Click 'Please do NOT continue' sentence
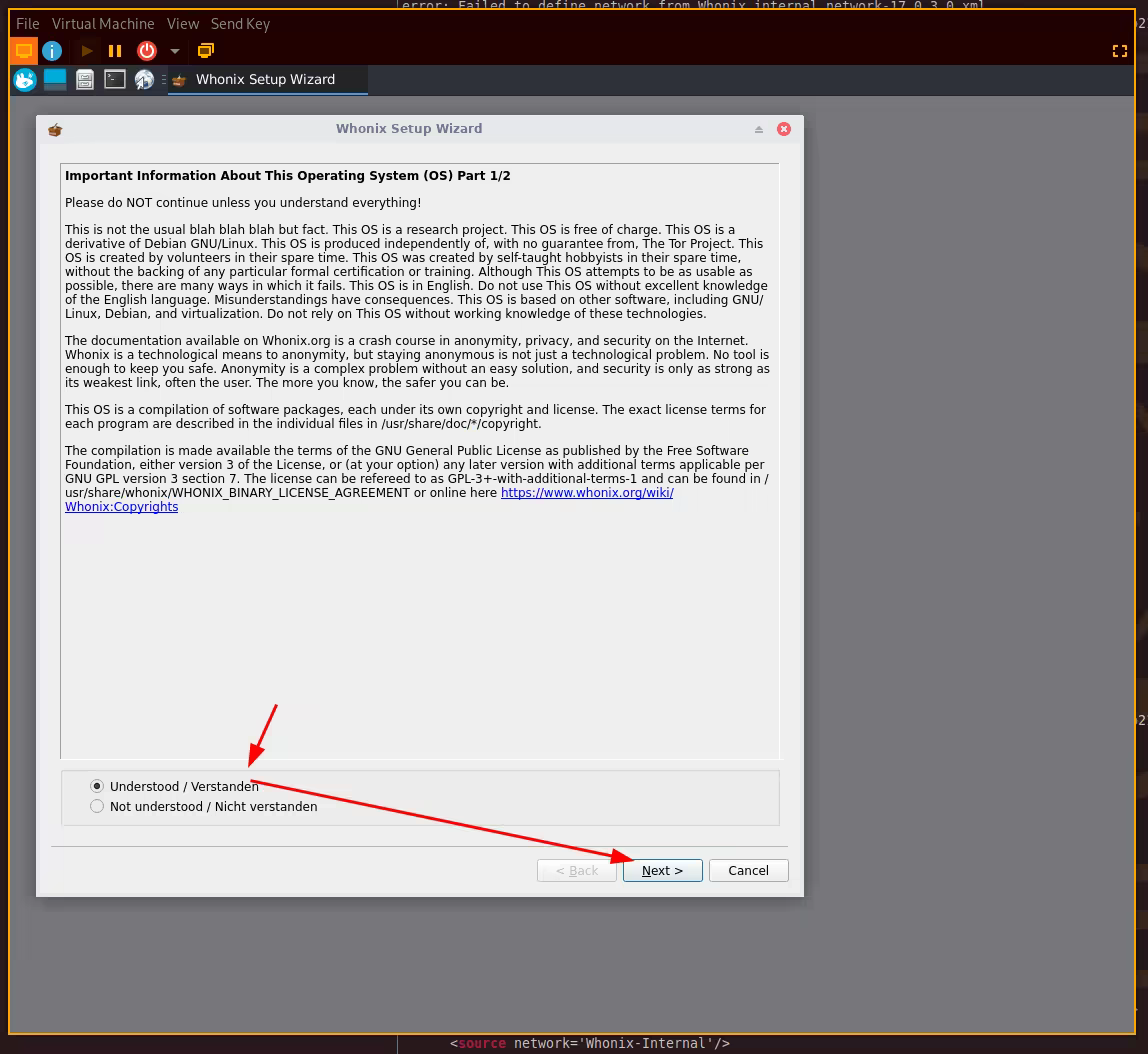Image resolution: width=1148 pixels, height=1054 pixels. click(x=243, y=203)
